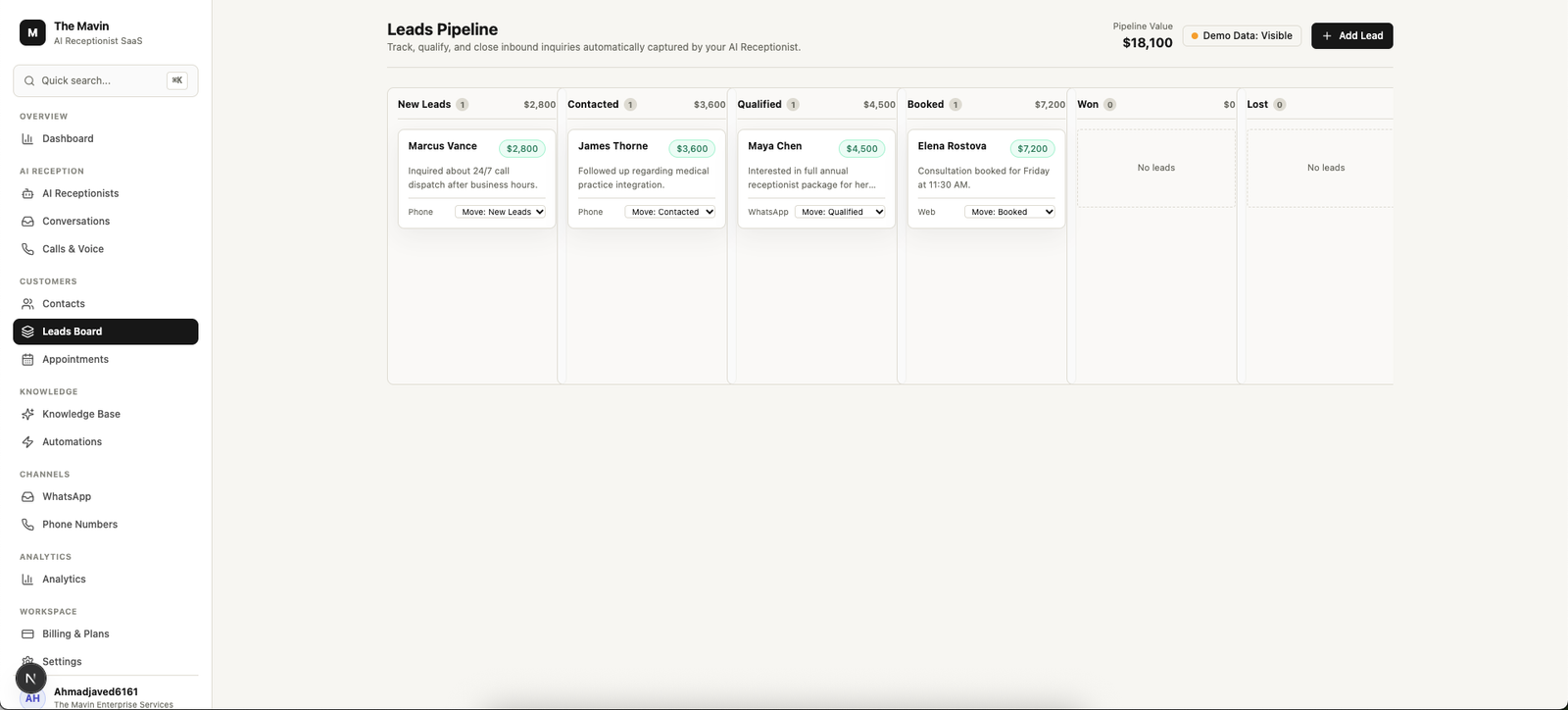Navigate to Knowledge Base
This screenshot has width=1568, height=710.
(x=106, y=414)
